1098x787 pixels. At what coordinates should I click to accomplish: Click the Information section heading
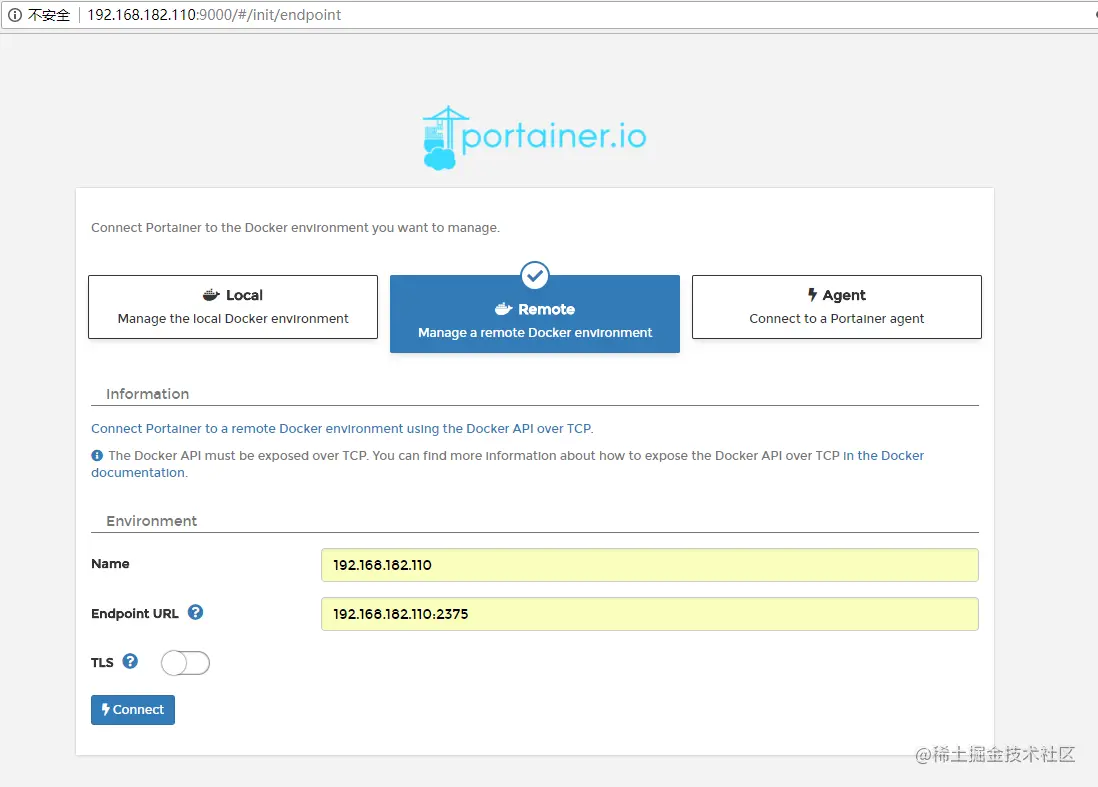(148, 394)
